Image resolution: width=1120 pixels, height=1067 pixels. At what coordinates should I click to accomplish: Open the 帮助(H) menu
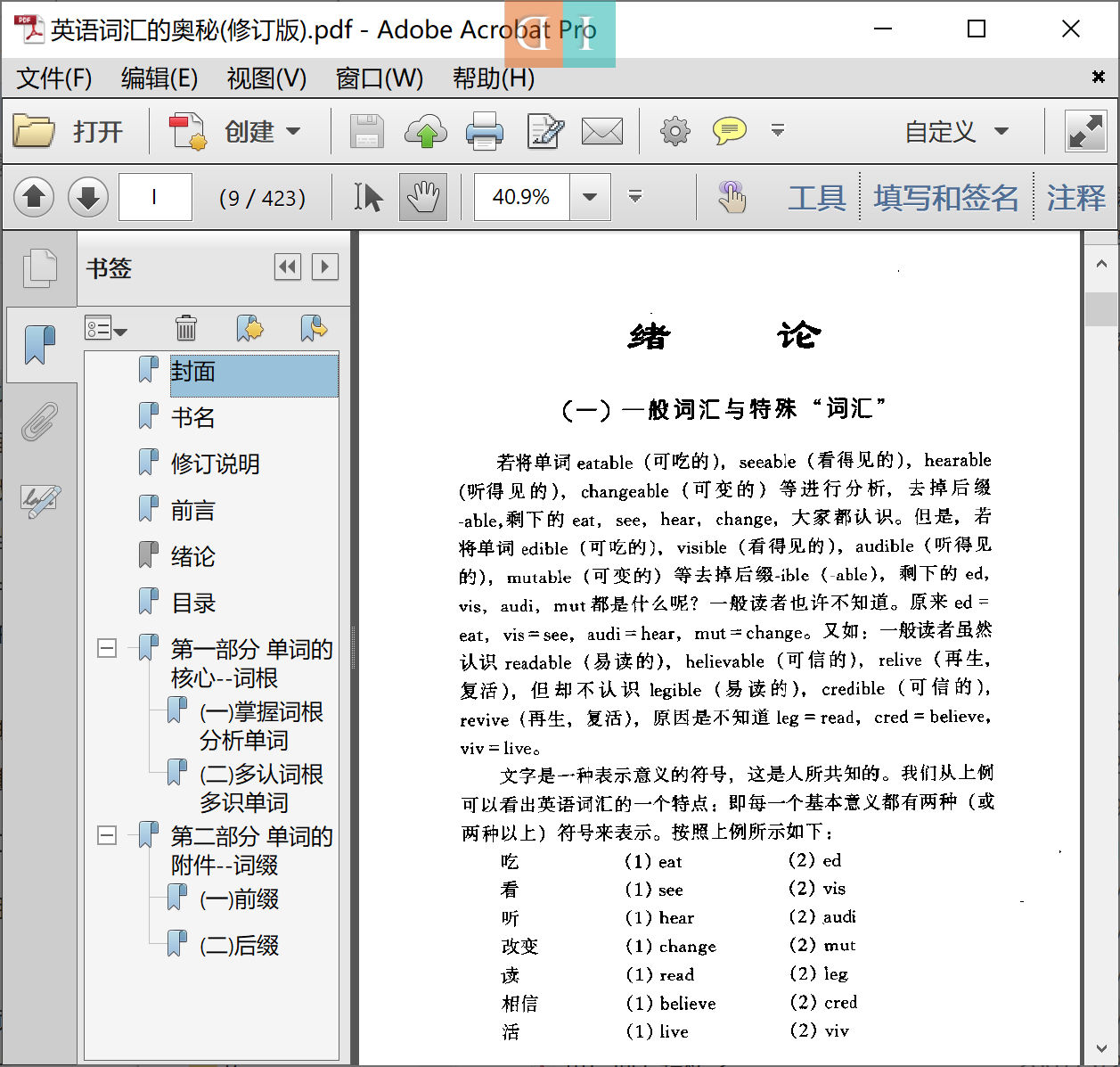pyautogui.click(x=494, y=78)
